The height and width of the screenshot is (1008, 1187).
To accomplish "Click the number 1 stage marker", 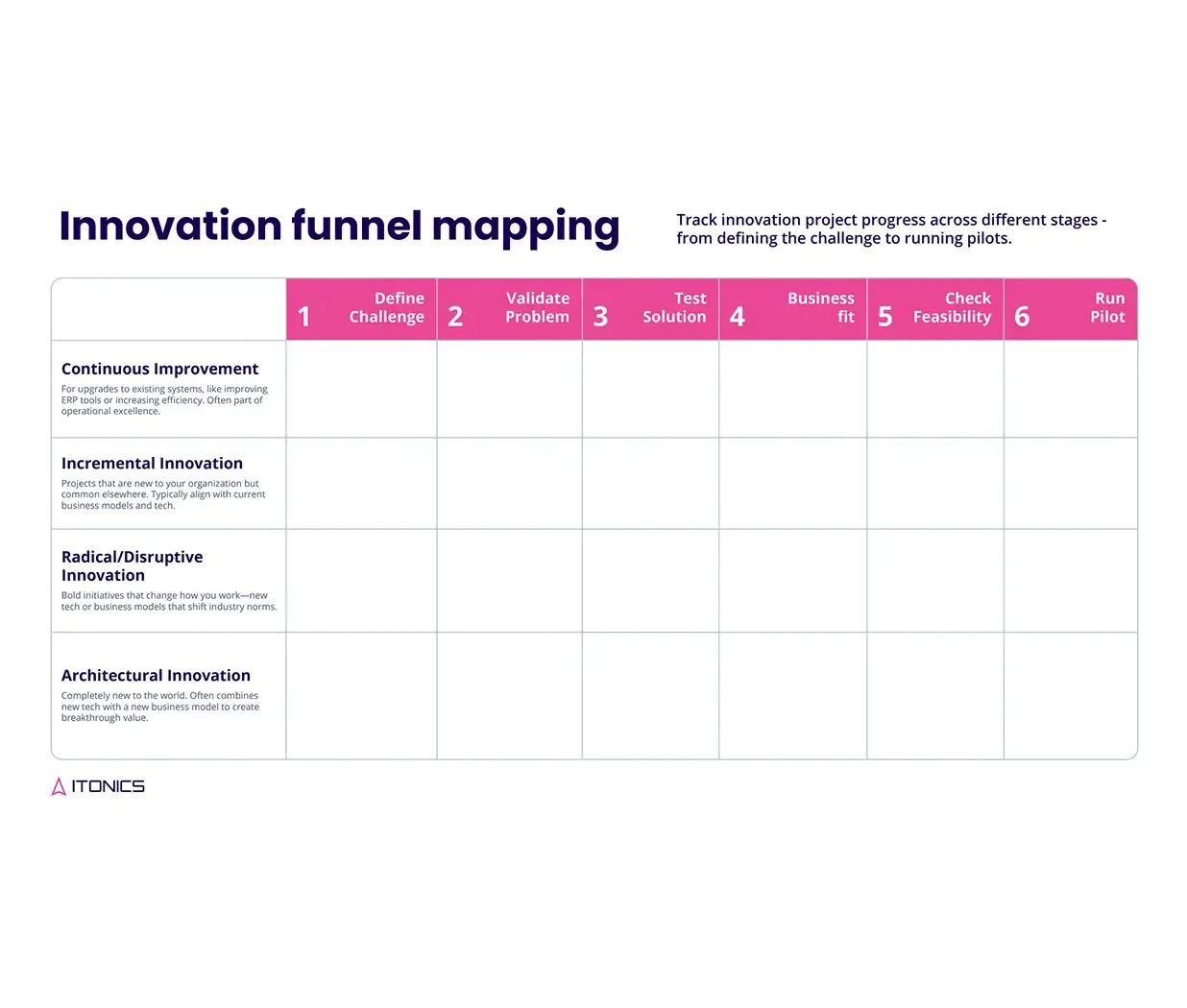I will pos(303,317).
